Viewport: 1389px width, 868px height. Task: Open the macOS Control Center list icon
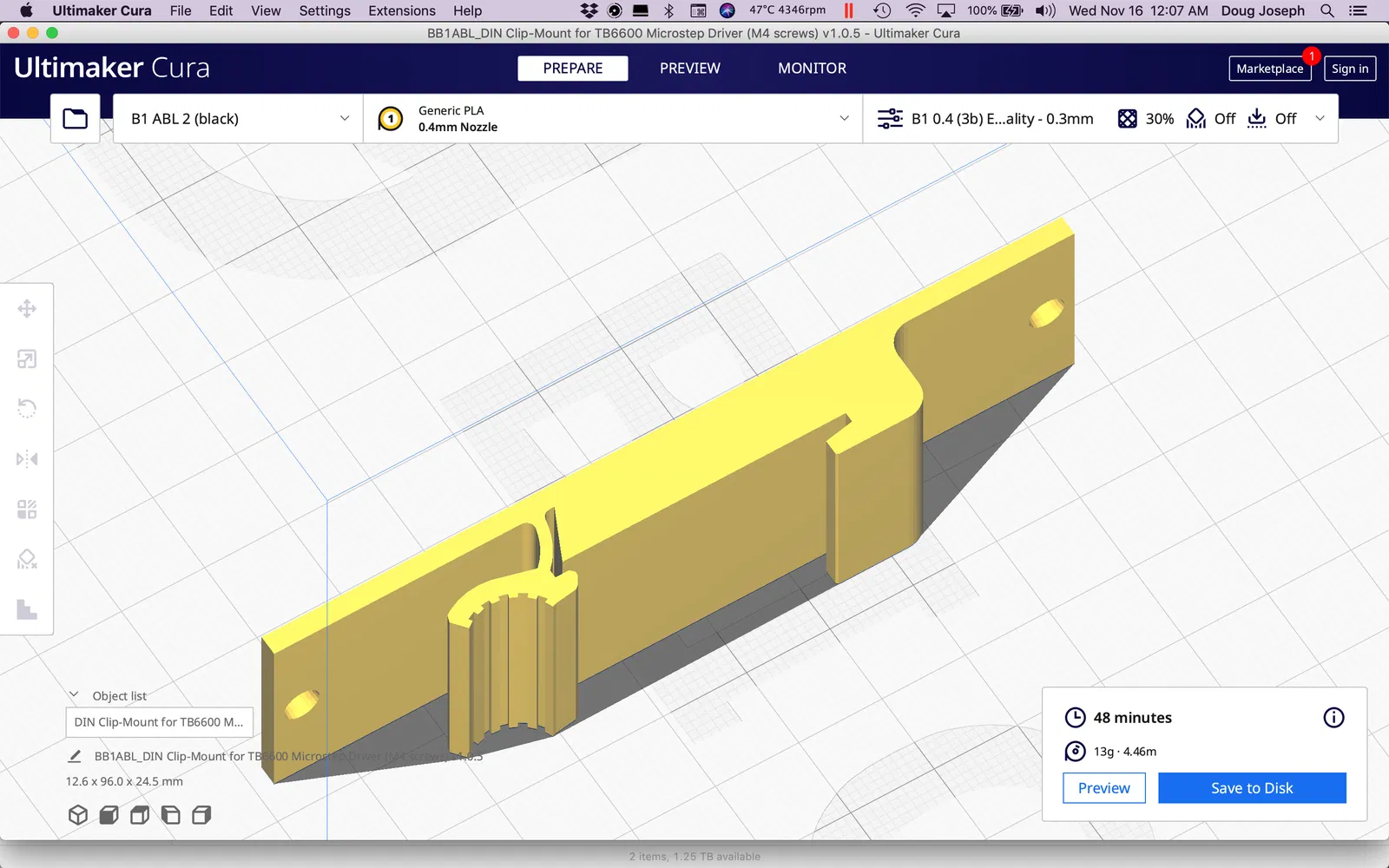tap(1359, 10)
